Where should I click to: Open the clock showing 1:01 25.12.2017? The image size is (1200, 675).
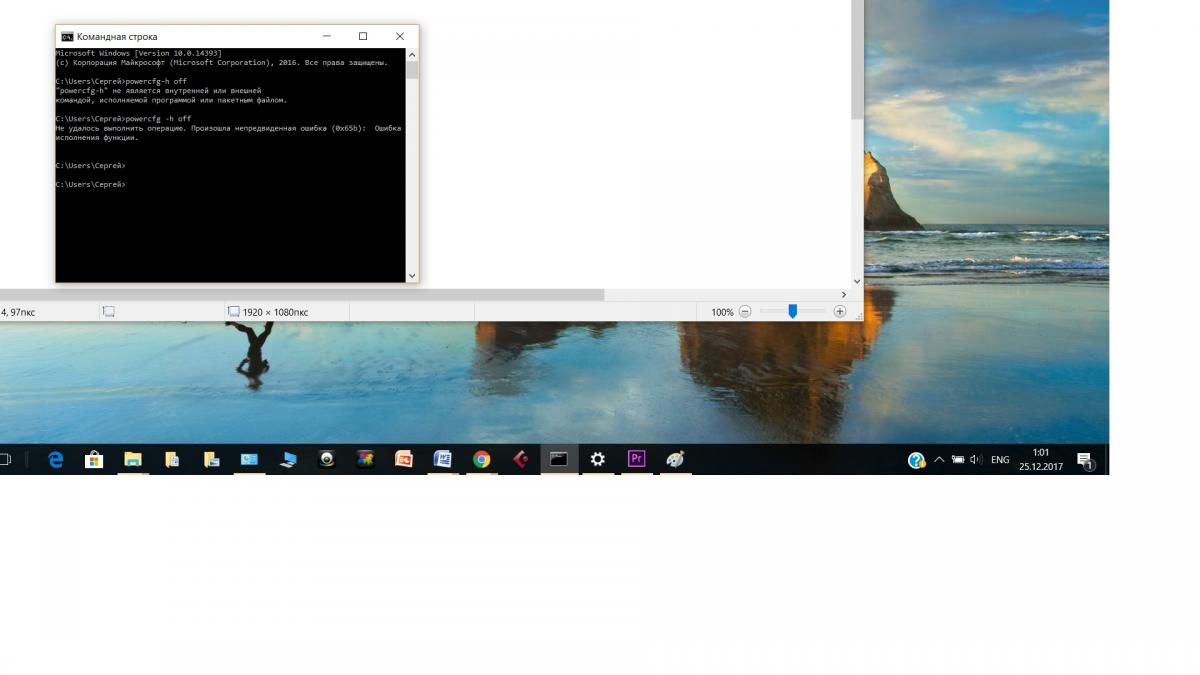coord(1041,460)
